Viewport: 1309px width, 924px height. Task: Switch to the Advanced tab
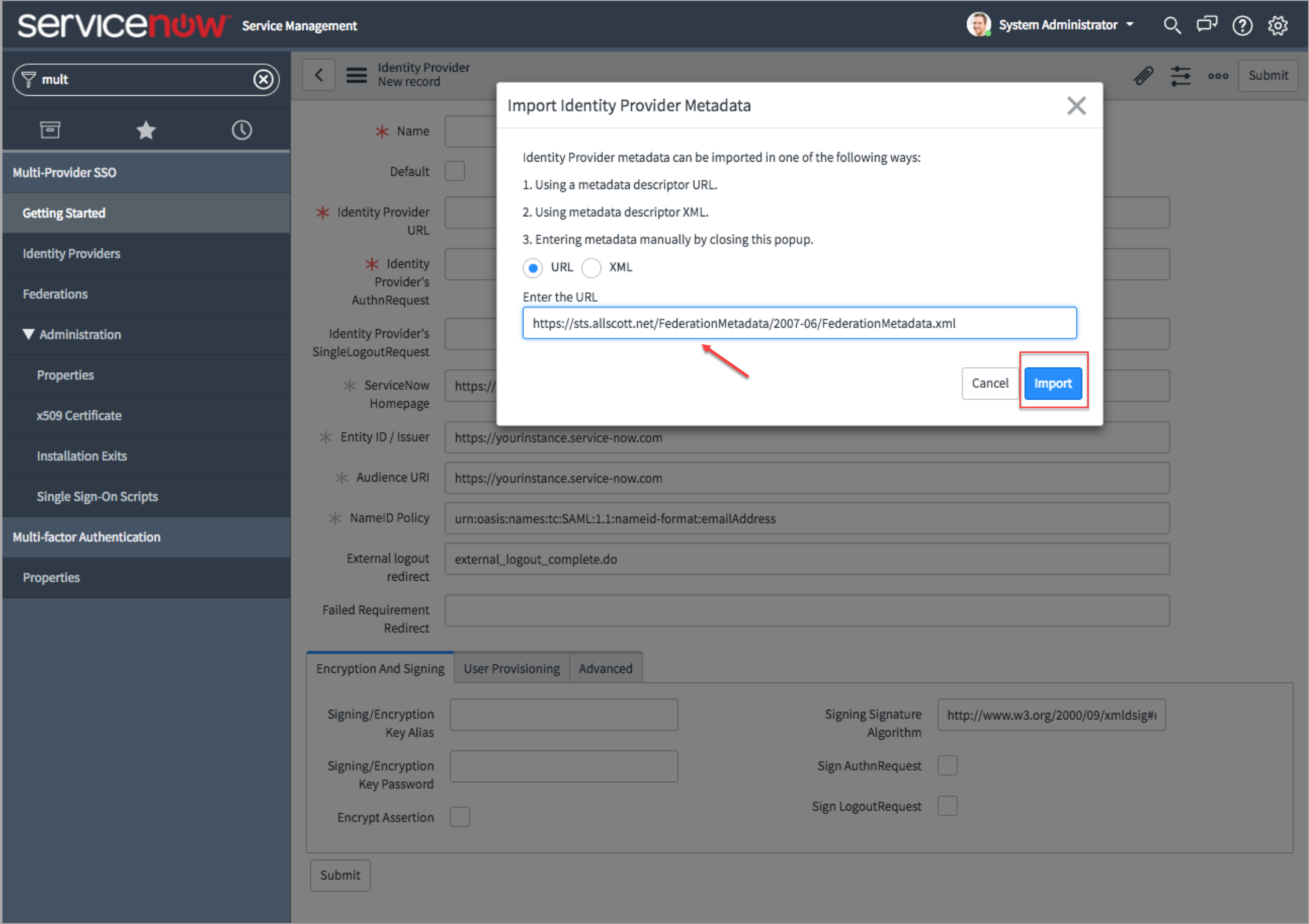coord(605,668)
